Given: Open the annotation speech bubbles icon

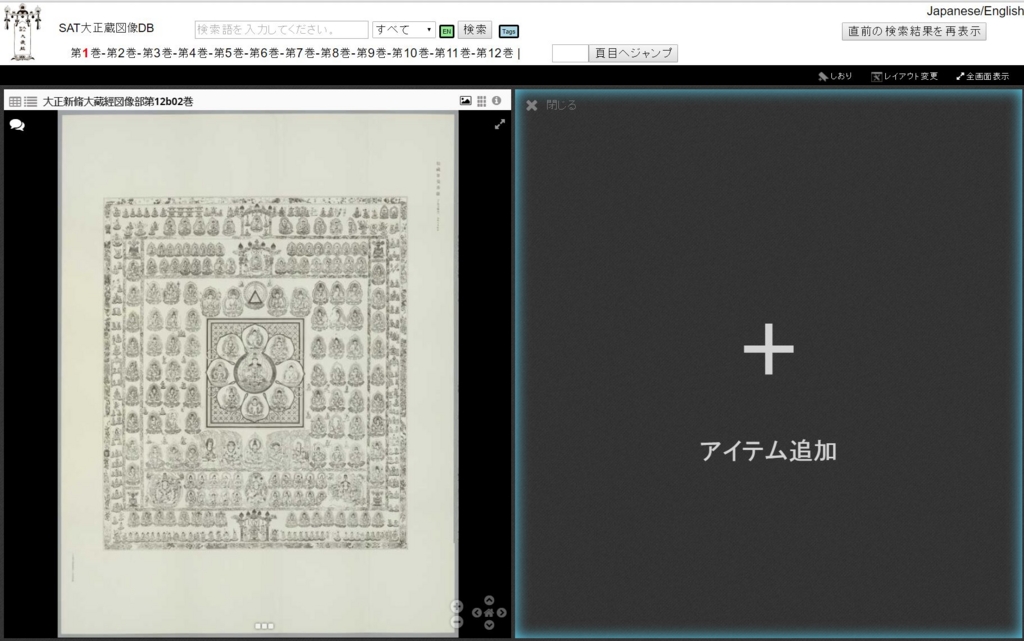Looking at the screenshot, I should [17, 125].
